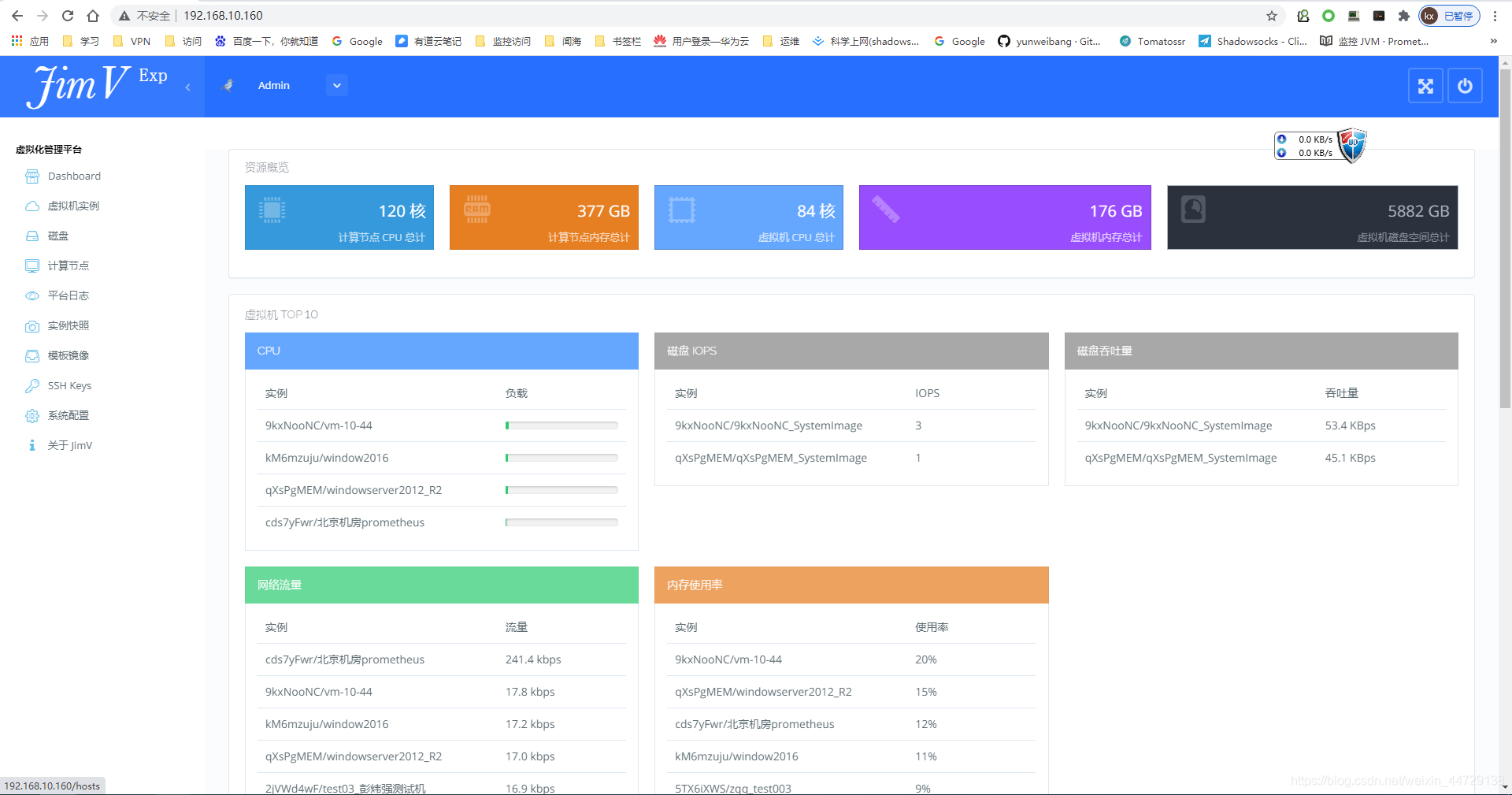Screen dimensions: 1512x795
Task: Click the 网络流量 panel header
Action: pyautogui.click(x=442, y=585)
